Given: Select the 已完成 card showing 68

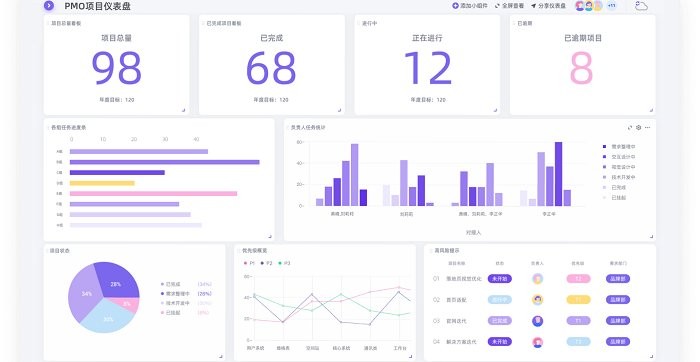Looking at the screenshot, I should (x=271, y=65).
